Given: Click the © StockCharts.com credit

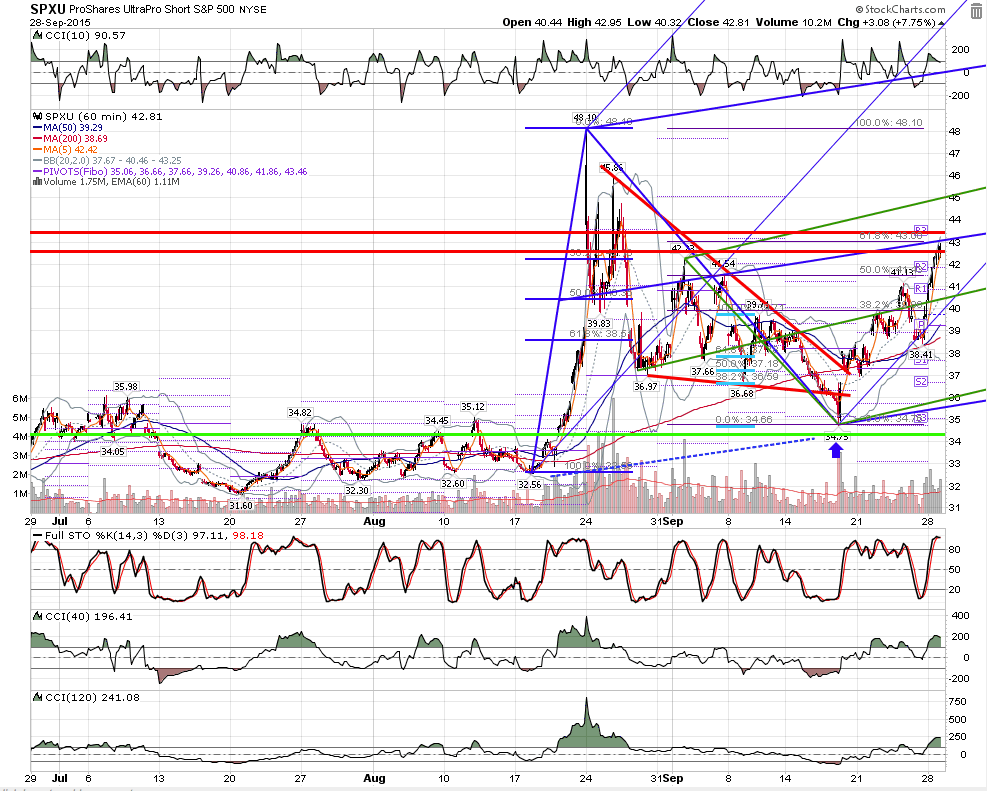Looking at the screenshot, I should click(x=900, y=9).
